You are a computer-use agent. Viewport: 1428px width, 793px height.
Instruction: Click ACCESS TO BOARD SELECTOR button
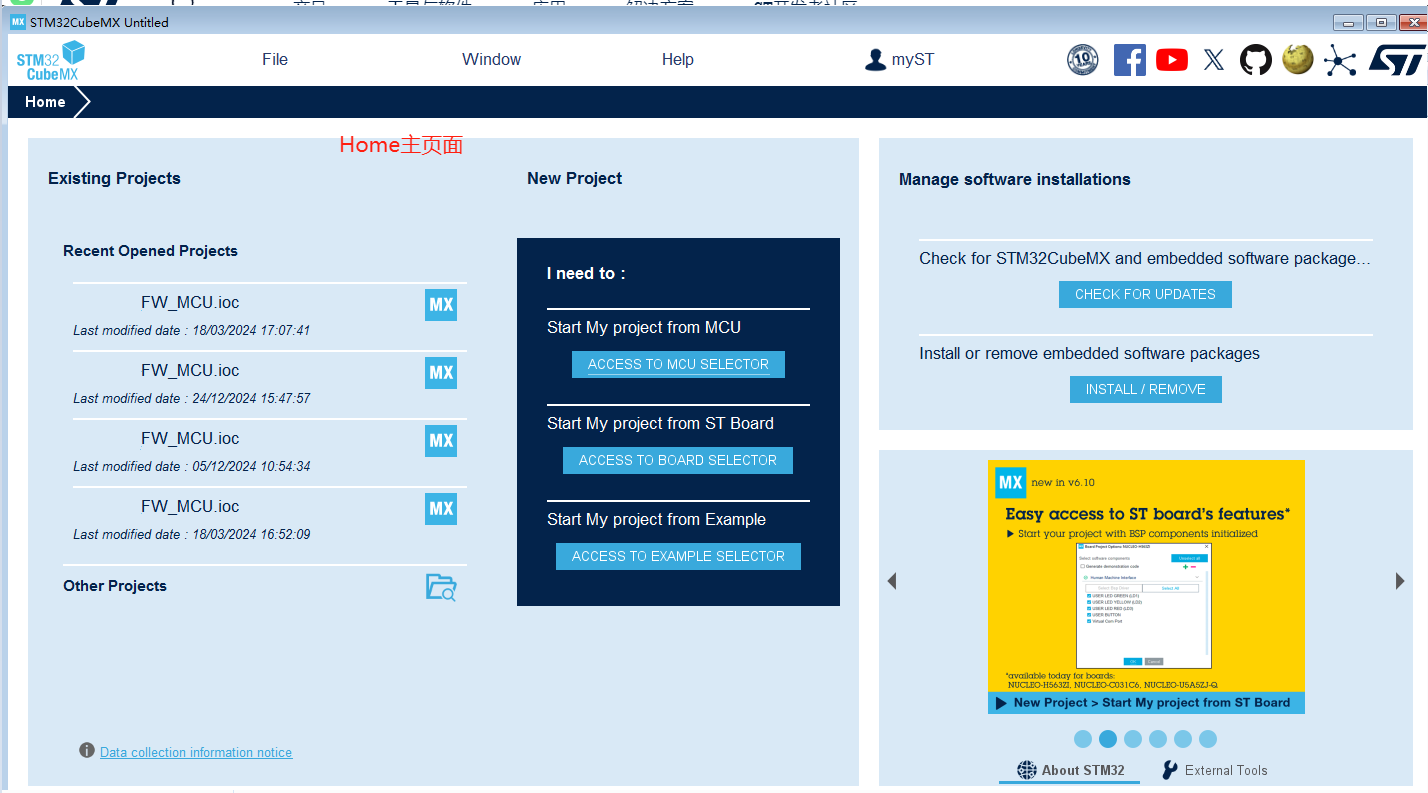[x=678, y=461]
